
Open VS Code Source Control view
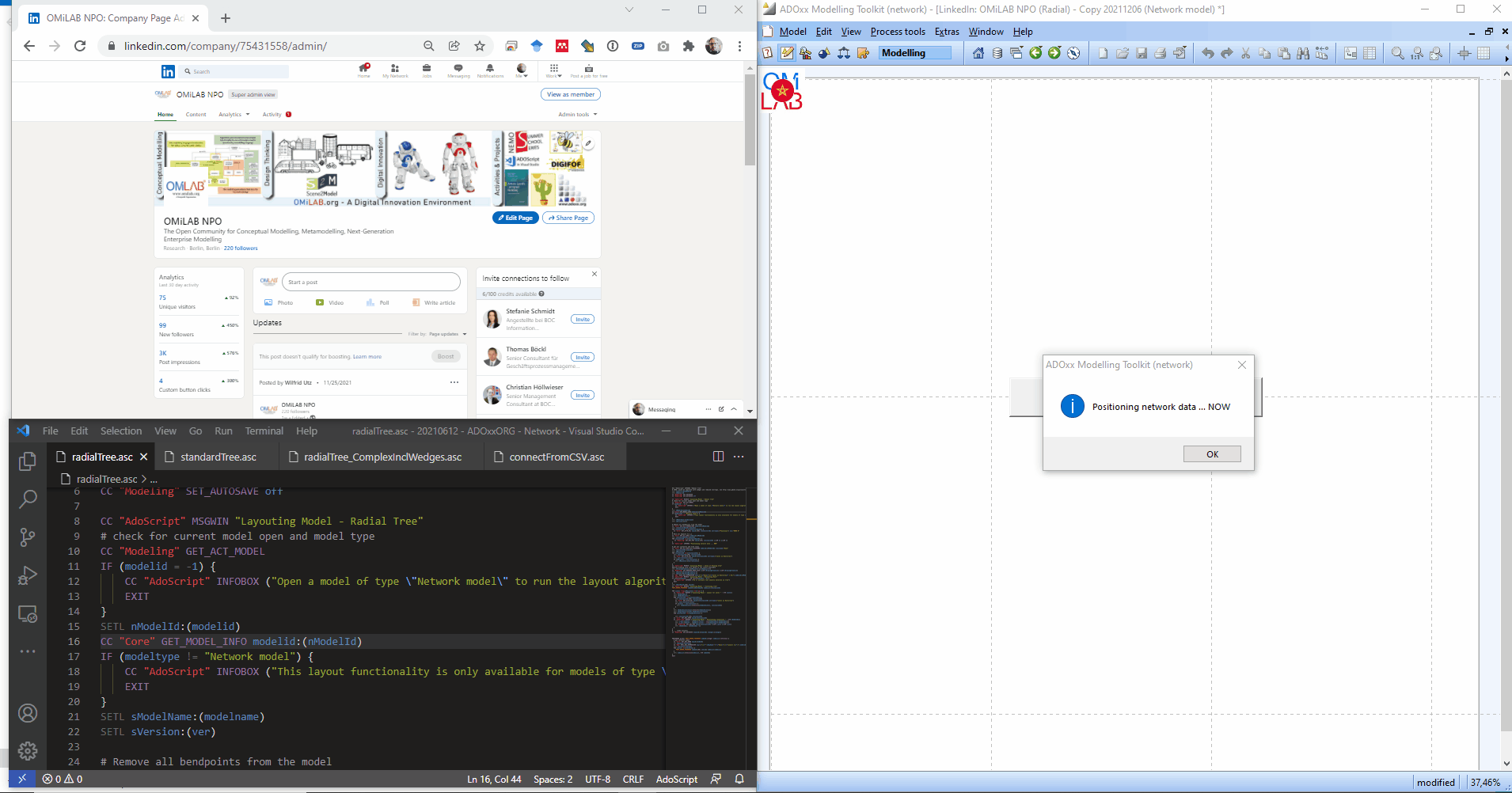click(x=28, y=537)
